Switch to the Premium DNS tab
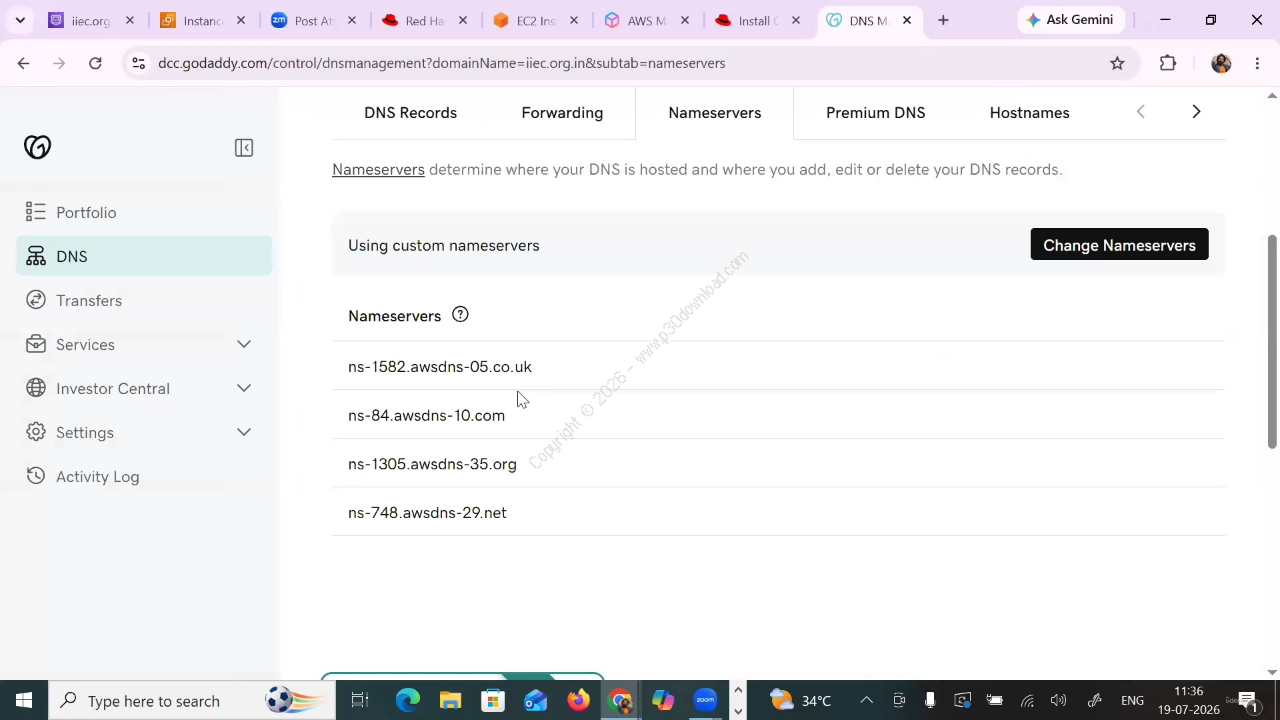This screenshot has height=720, width=1280. (x=875, y=113)
